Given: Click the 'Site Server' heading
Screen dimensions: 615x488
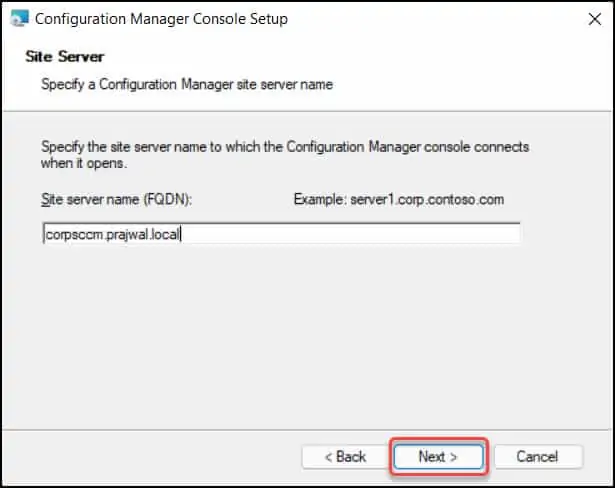Looking at the screenshot, I should pyautogui.click(x=65, y=57).
